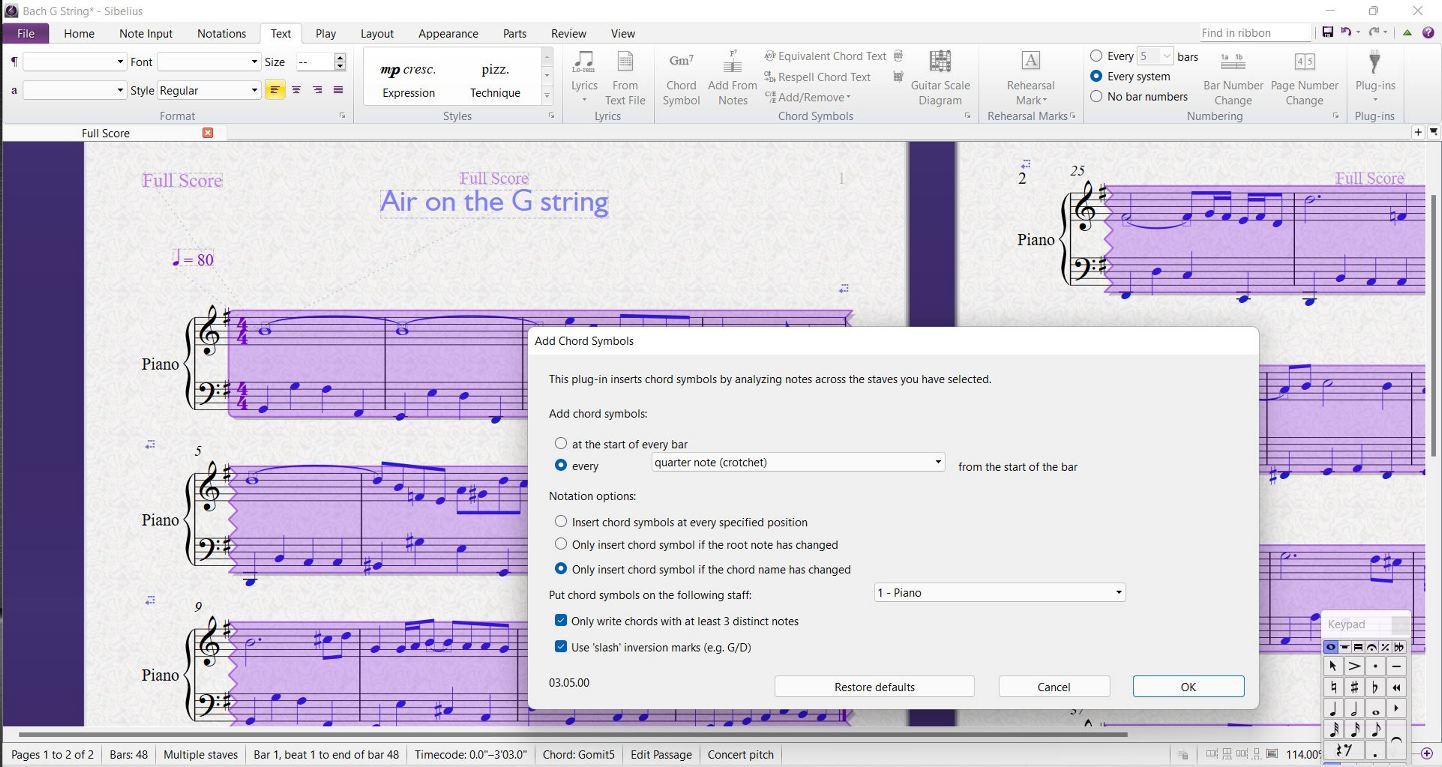
Task: Open the paragraph style dropdown
Action: point(74,62)
